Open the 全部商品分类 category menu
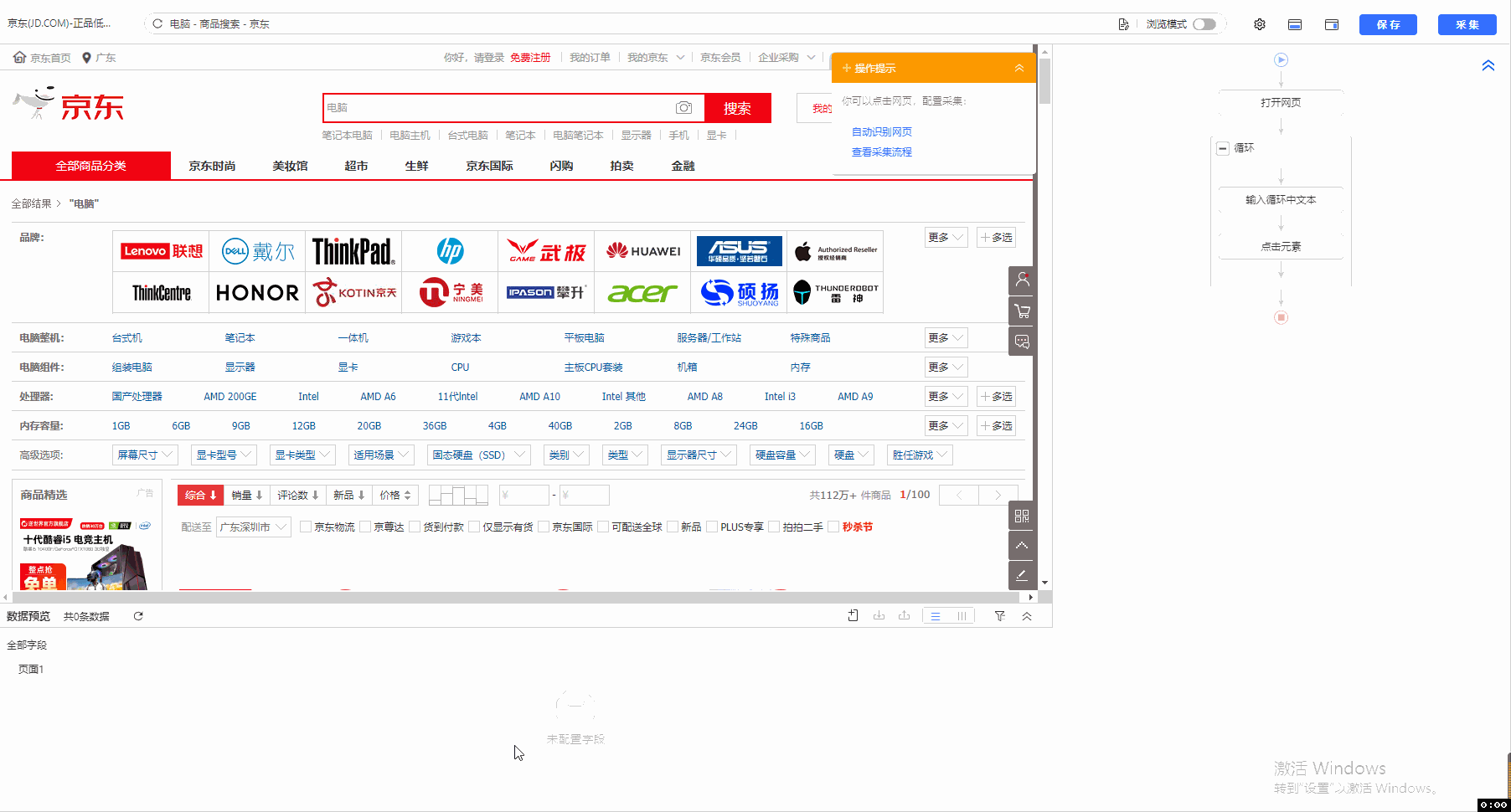Viewport: 1511px width, 812px height. [91, 166]
